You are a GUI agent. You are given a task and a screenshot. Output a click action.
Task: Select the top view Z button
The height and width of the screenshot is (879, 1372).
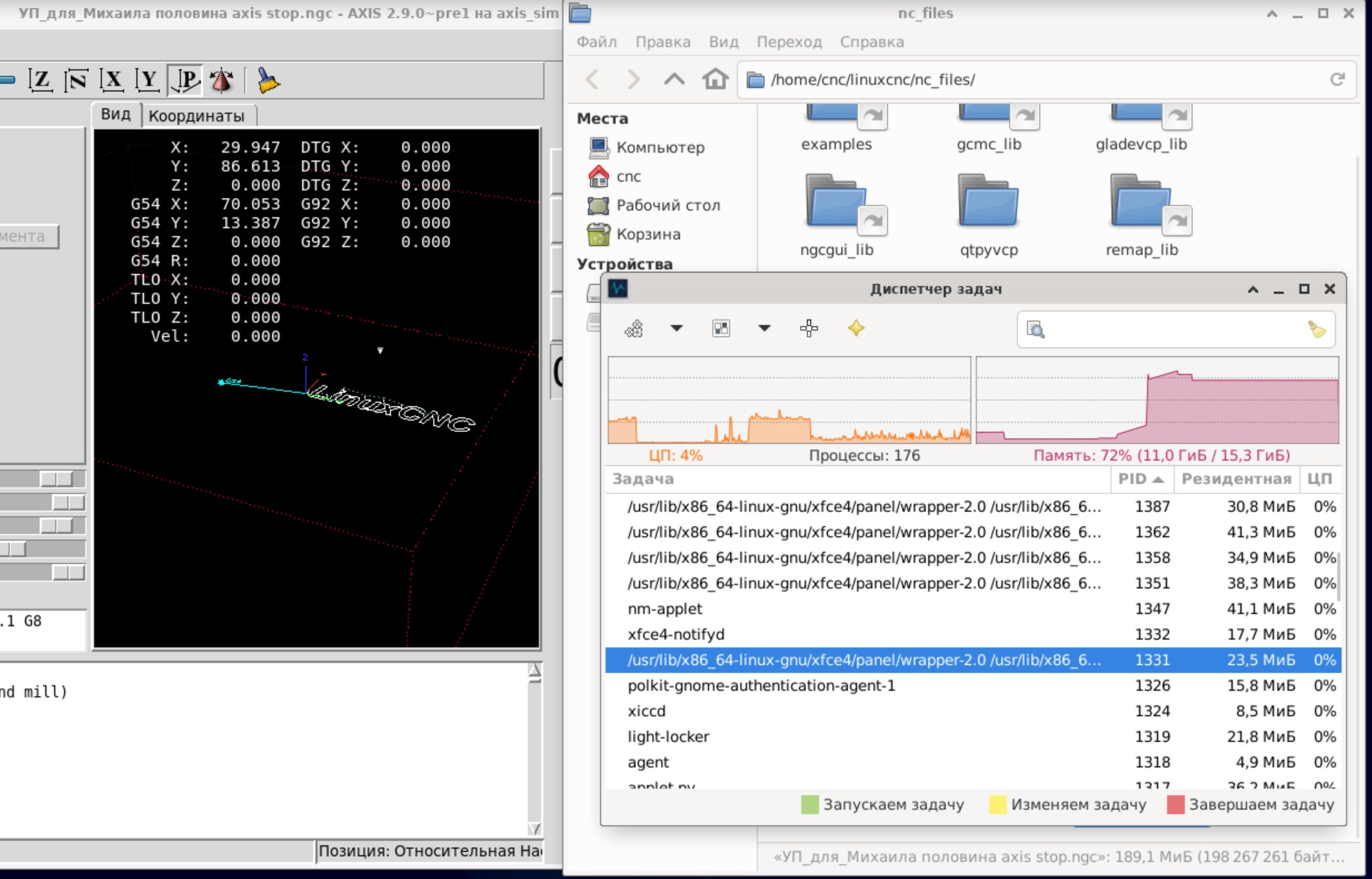[x=40, y=80]
